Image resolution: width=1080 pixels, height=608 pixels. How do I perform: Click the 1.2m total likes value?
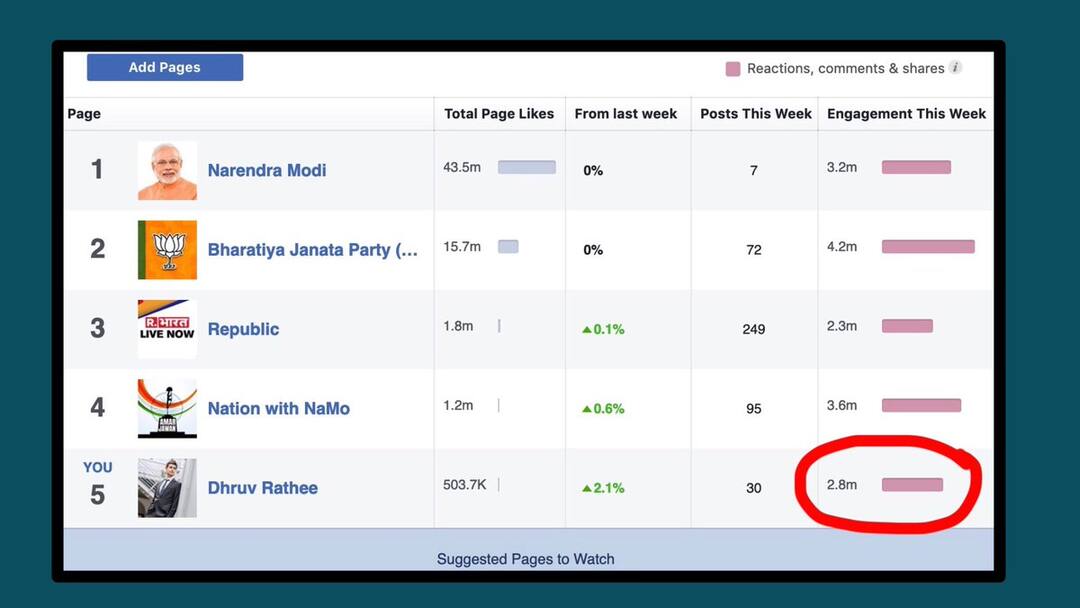458,406
